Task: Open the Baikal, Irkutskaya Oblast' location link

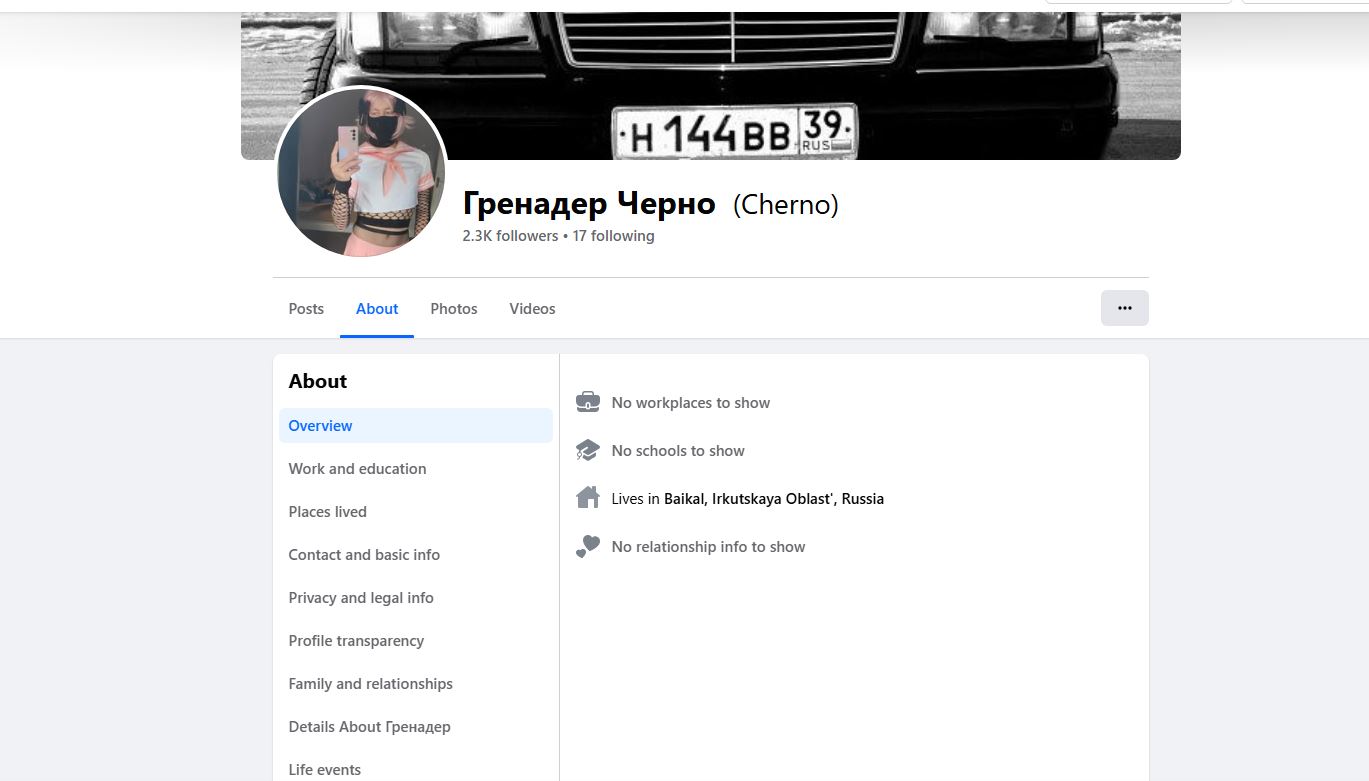Action: tap(774, 499)
